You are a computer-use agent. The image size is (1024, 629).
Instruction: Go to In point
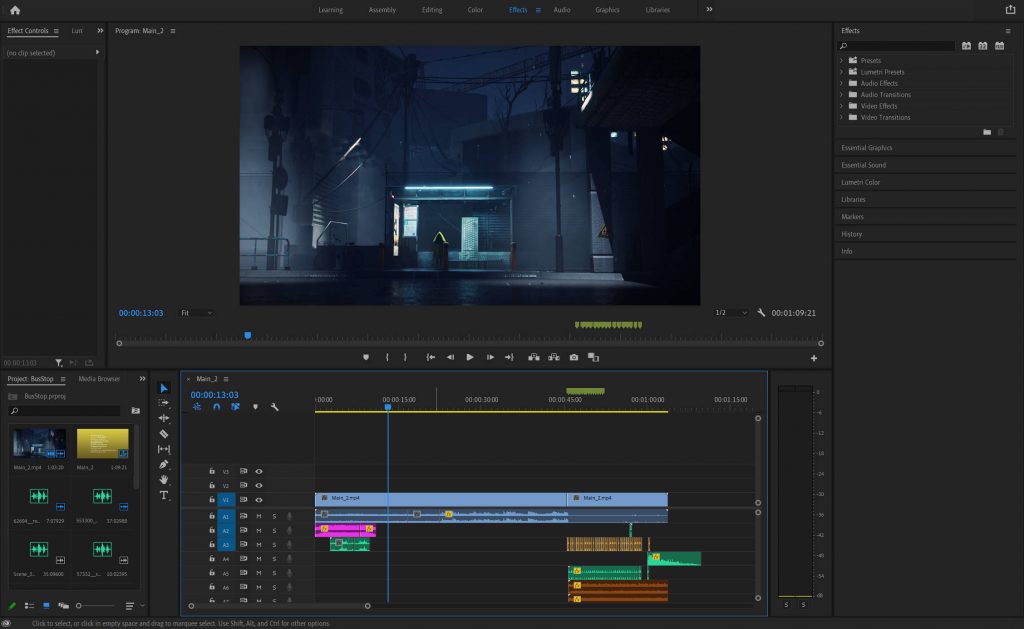click(x=430, y=357)
